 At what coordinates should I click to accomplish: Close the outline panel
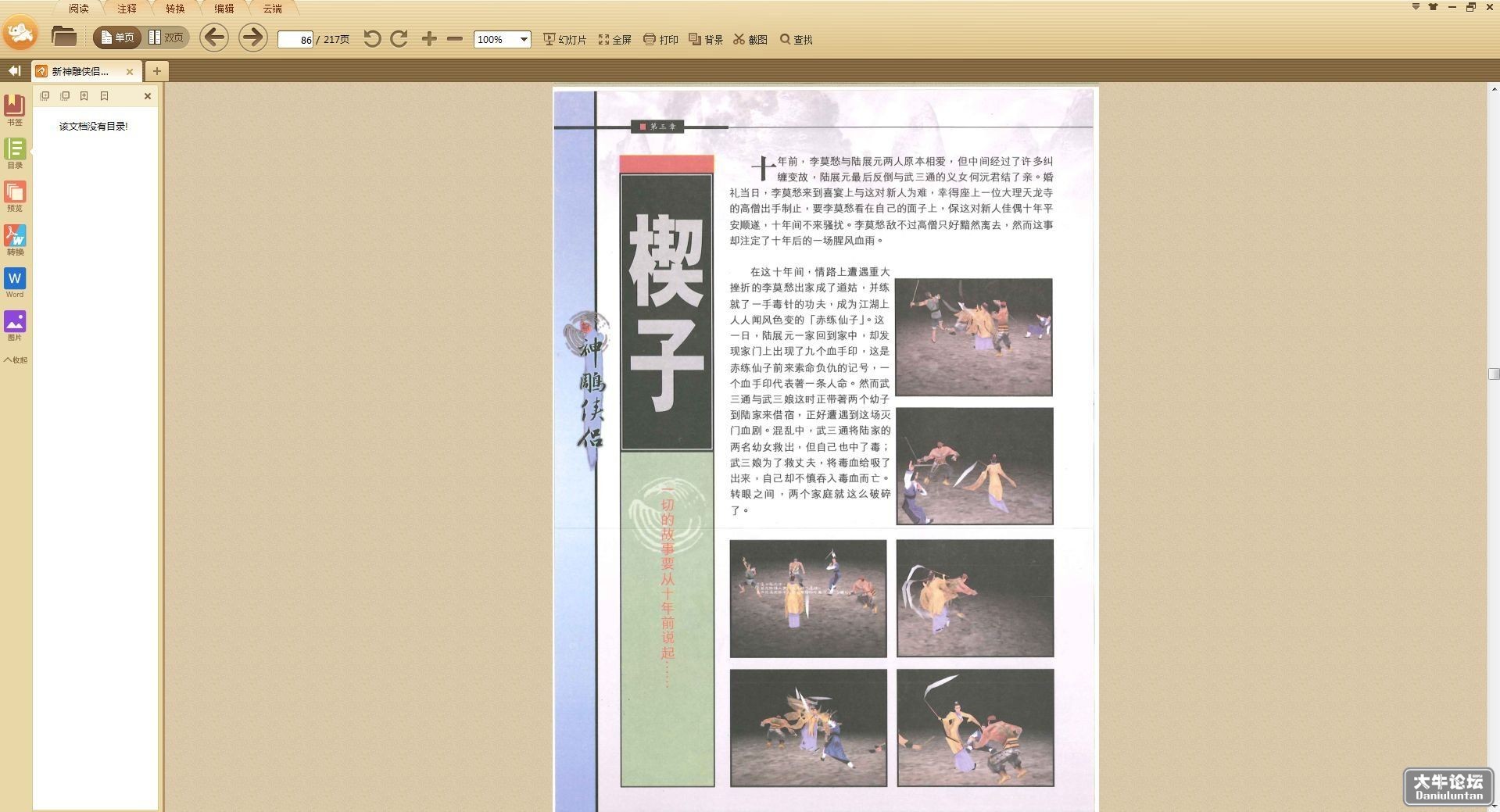point(148,96)
